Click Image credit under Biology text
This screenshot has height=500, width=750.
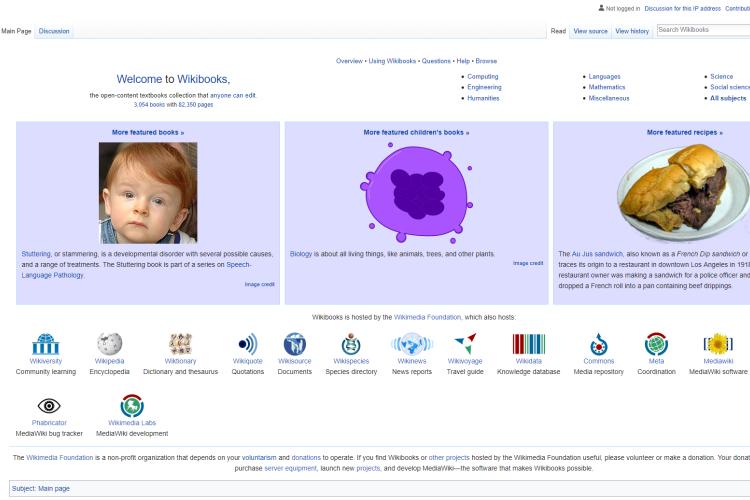pos(528,263)
